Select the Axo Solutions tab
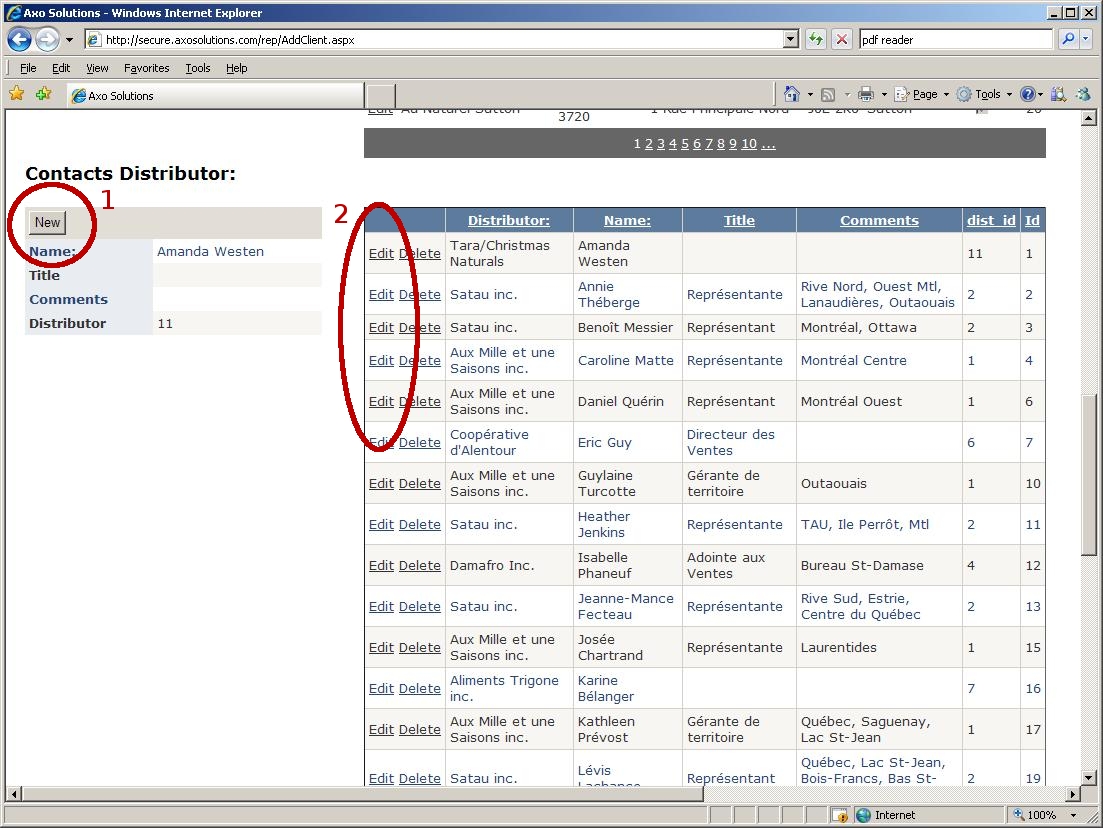Image resolution: width=1103 pixels, height=828 pixels. pyautogui.click(x=215, y=96)
